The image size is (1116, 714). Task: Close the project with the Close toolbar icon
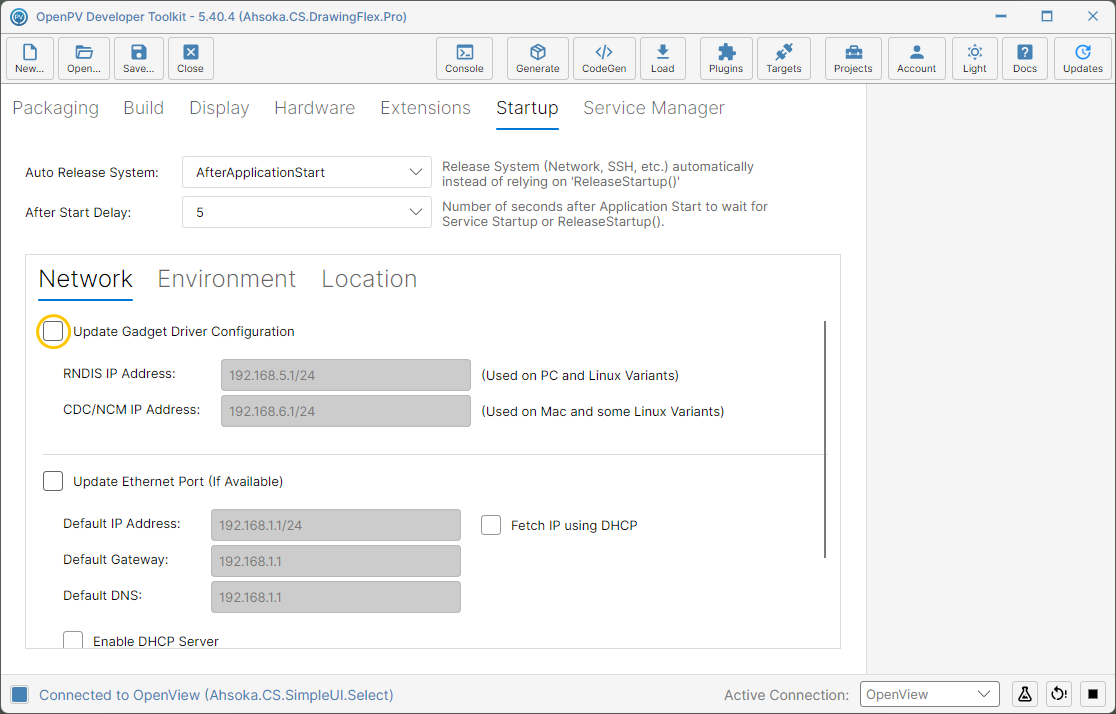(191, 58)
